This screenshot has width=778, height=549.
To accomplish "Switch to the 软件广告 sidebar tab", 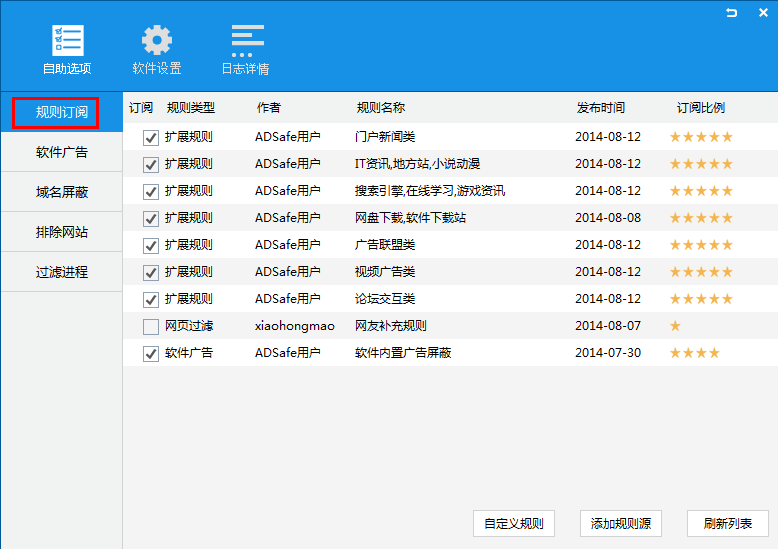I will (62, 152).
